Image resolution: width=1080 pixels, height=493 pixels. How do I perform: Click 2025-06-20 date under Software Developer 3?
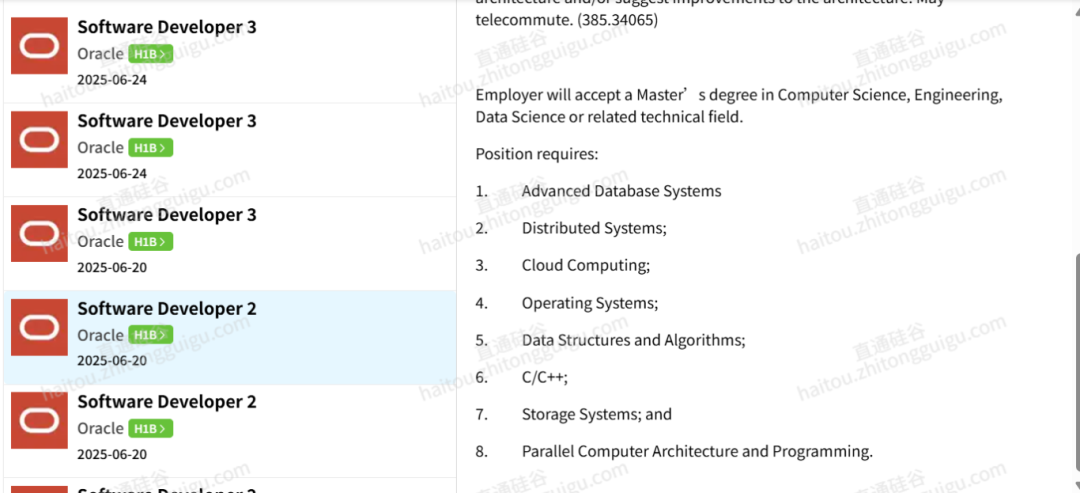tap(112, 267)
